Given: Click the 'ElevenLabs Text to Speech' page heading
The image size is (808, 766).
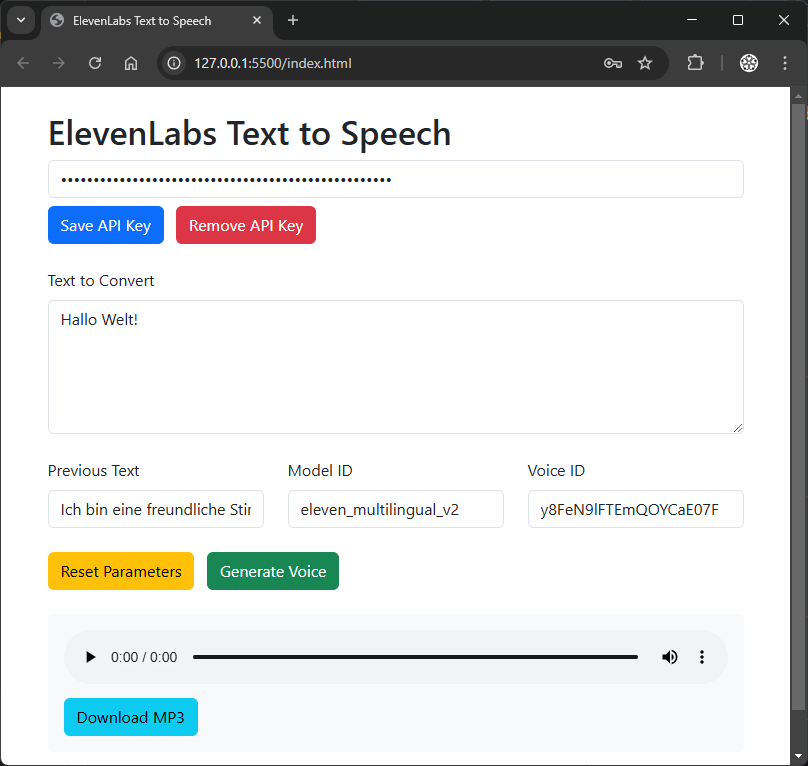Looking at the screenshot, I should [x=249, y=134].
